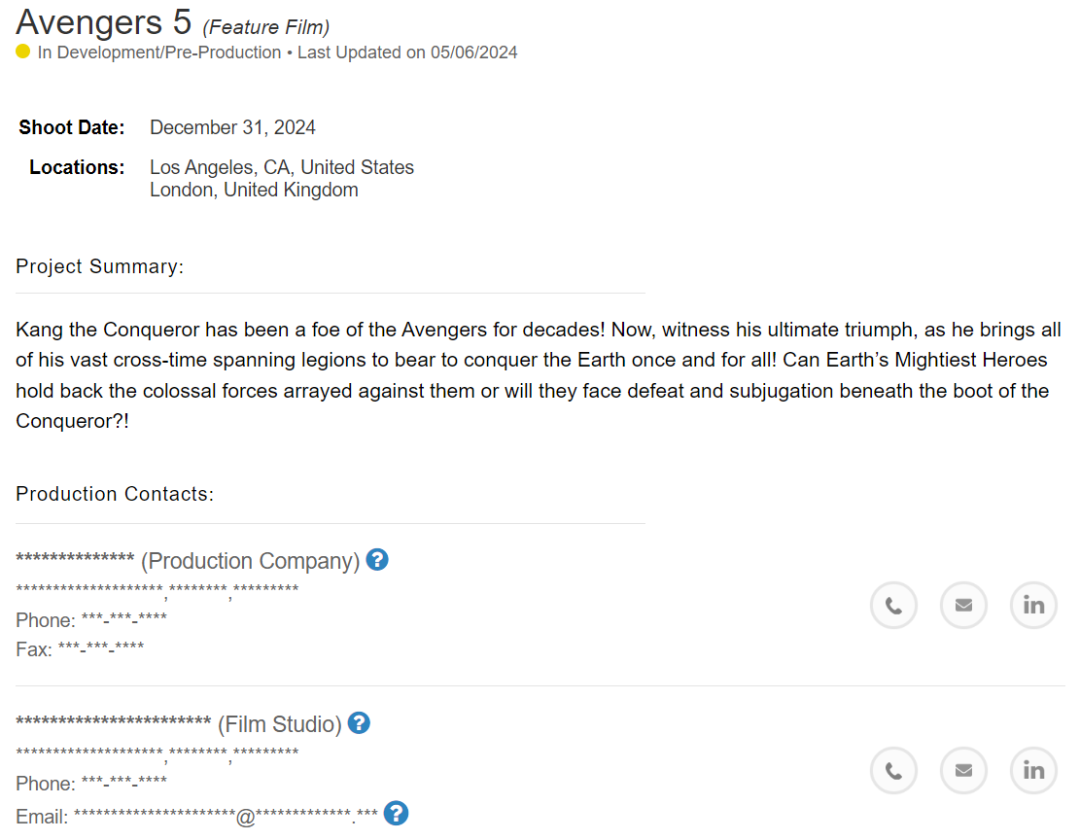
Task: Click the help icon next to Film Studio
Action: tap(359, 723)
